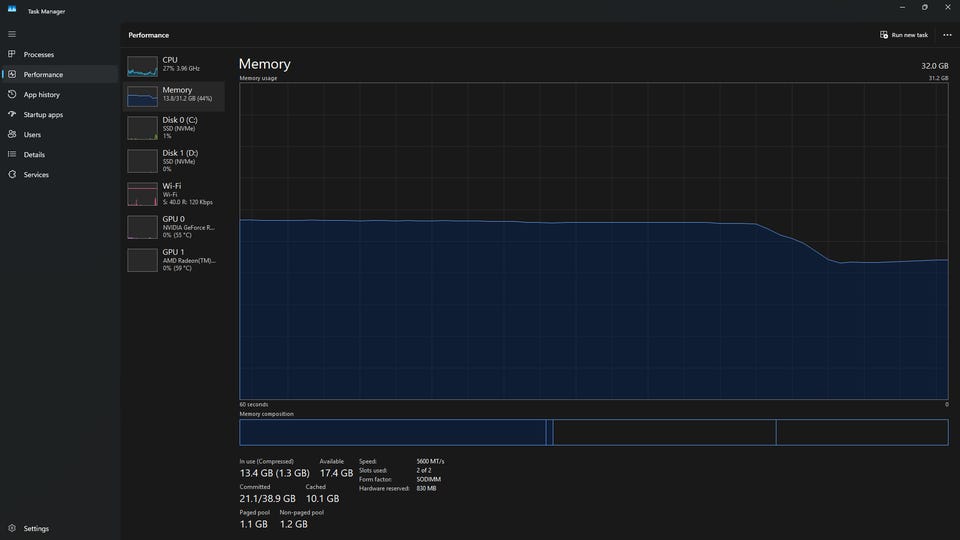Click the free segment of memory composition

(x=862, y=432)
